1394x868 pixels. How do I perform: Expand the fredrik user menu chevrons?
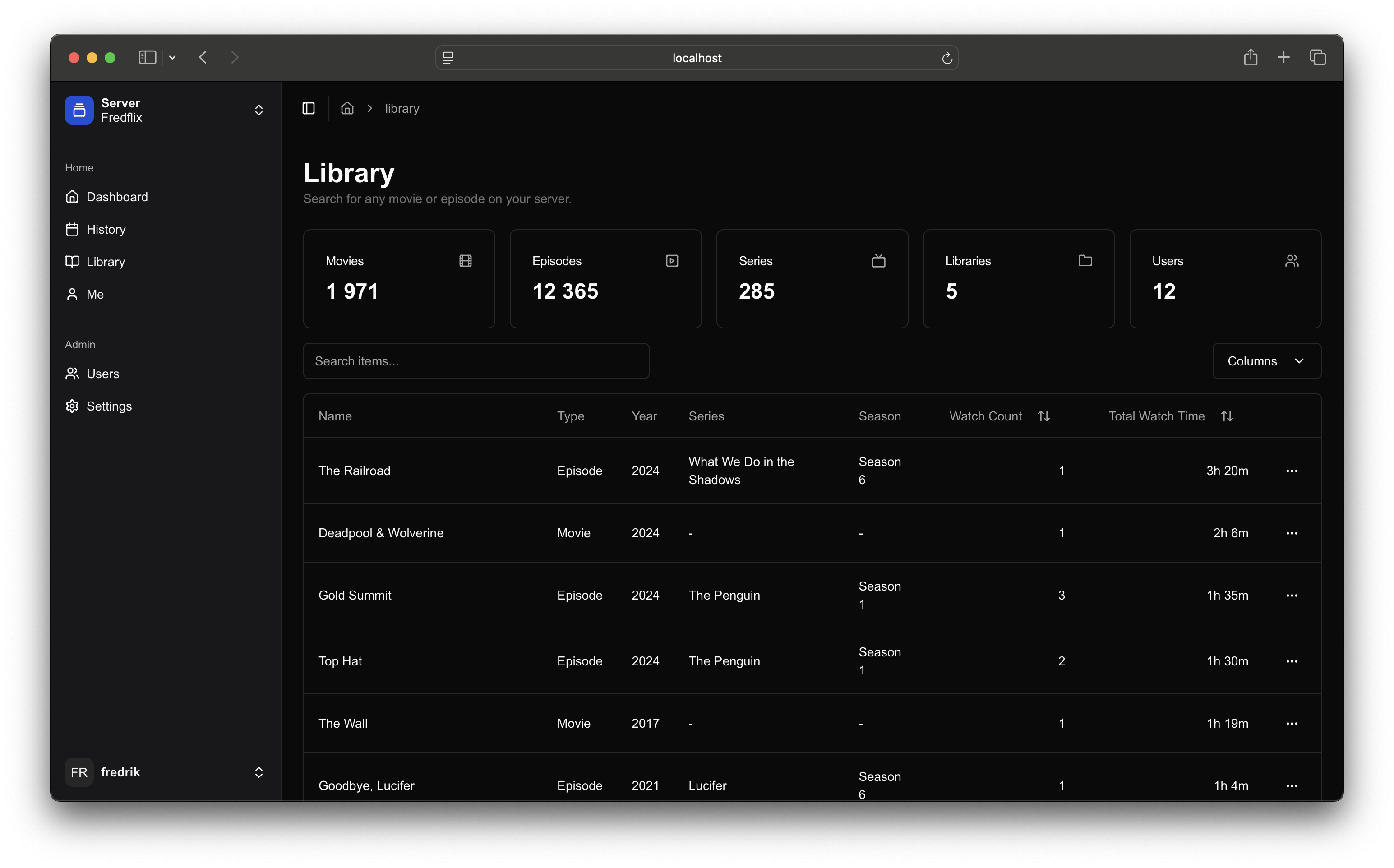pyautogui.click(x=259, y=772)
